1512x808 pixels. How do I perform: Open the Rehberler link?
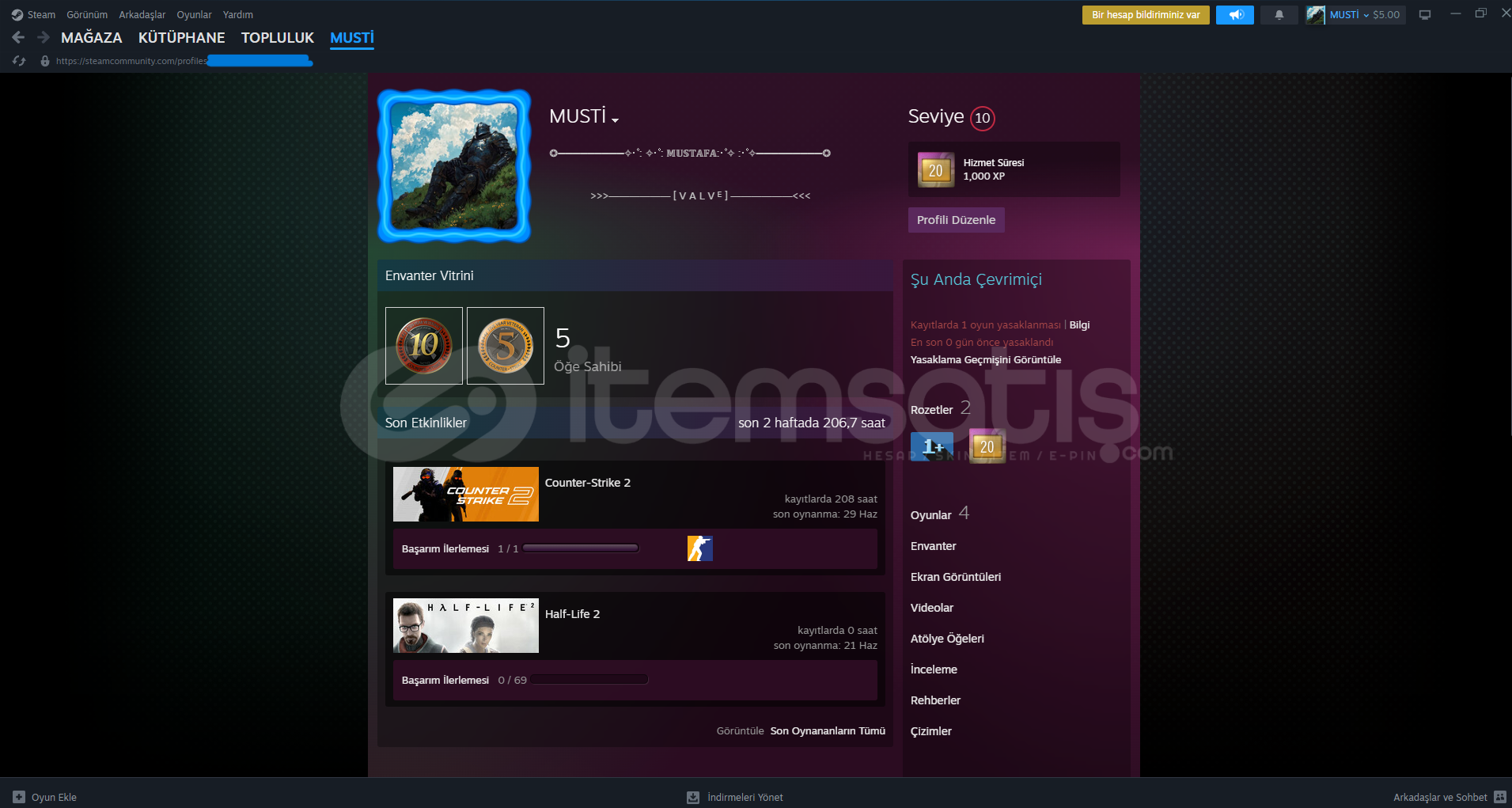pyautogui.click(x=936, y=700)
